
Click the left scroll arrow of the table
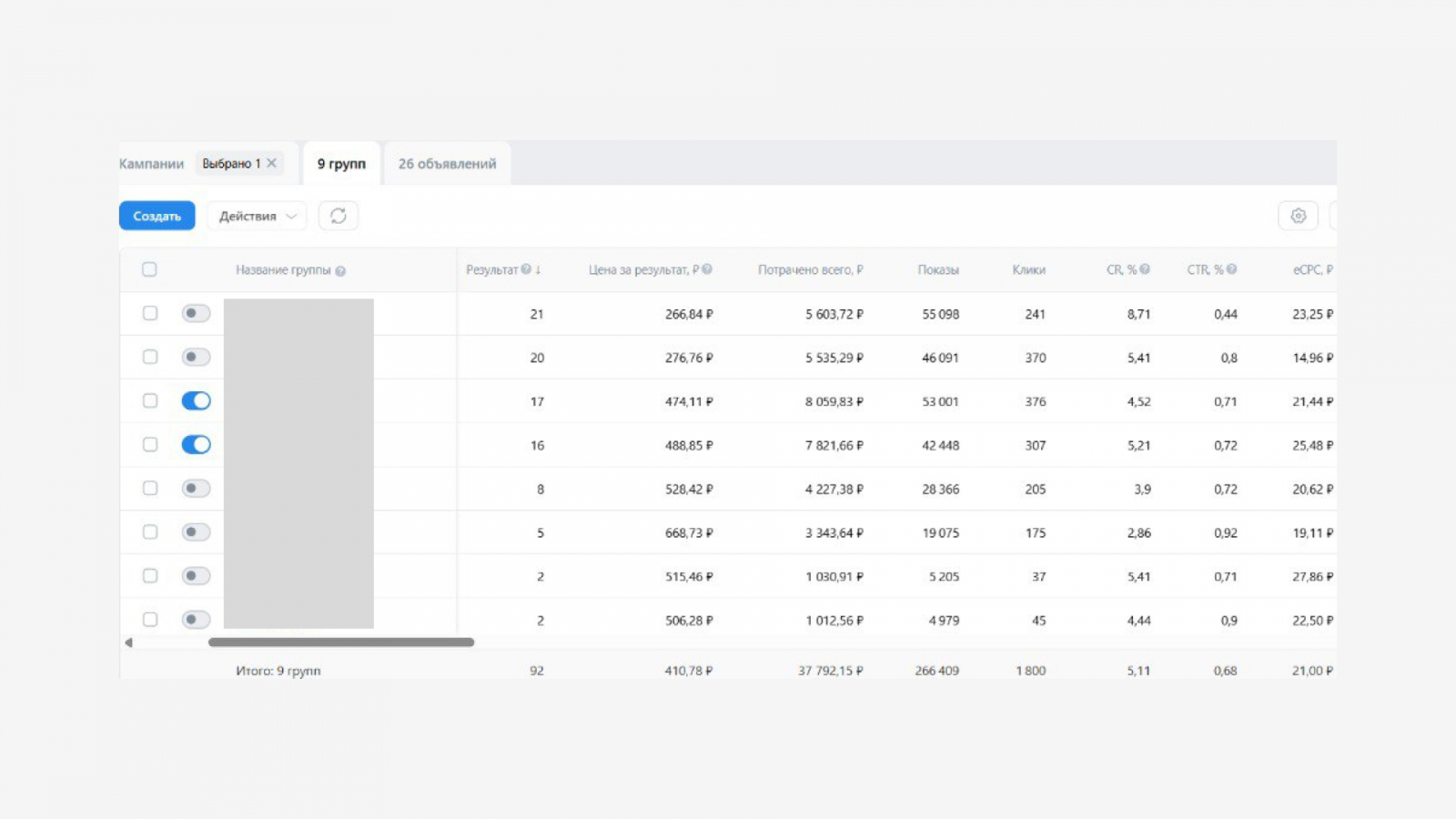pos(128,642)
